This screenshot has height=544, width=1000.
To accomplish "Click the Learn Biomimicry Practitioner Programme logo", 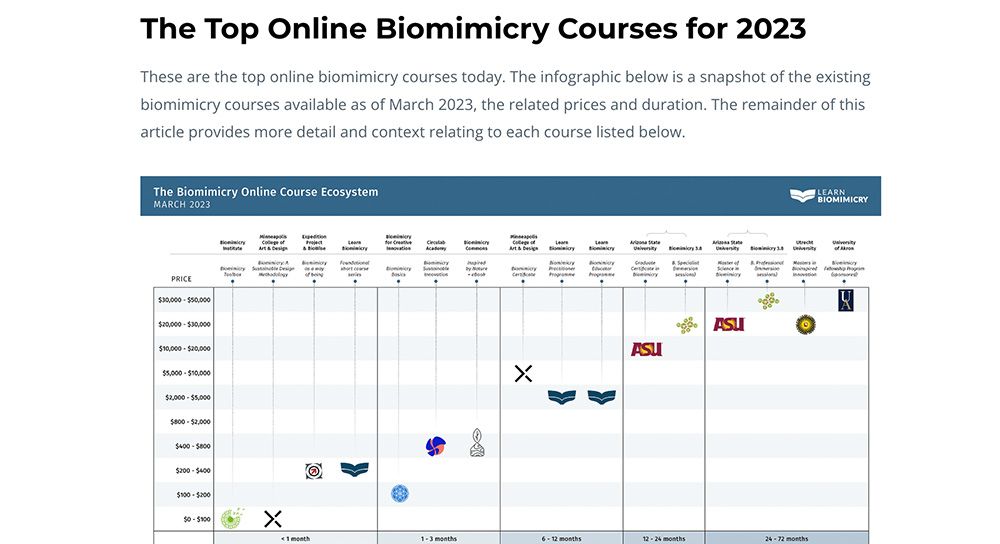I will point(562,397).
